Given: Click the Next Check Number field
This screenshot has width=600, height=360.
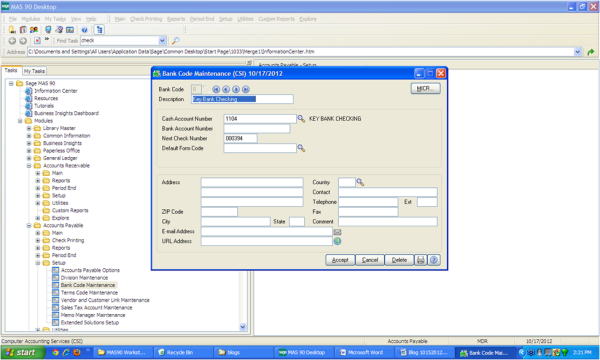Looking at the screenshot, I should tap(240, 138).
